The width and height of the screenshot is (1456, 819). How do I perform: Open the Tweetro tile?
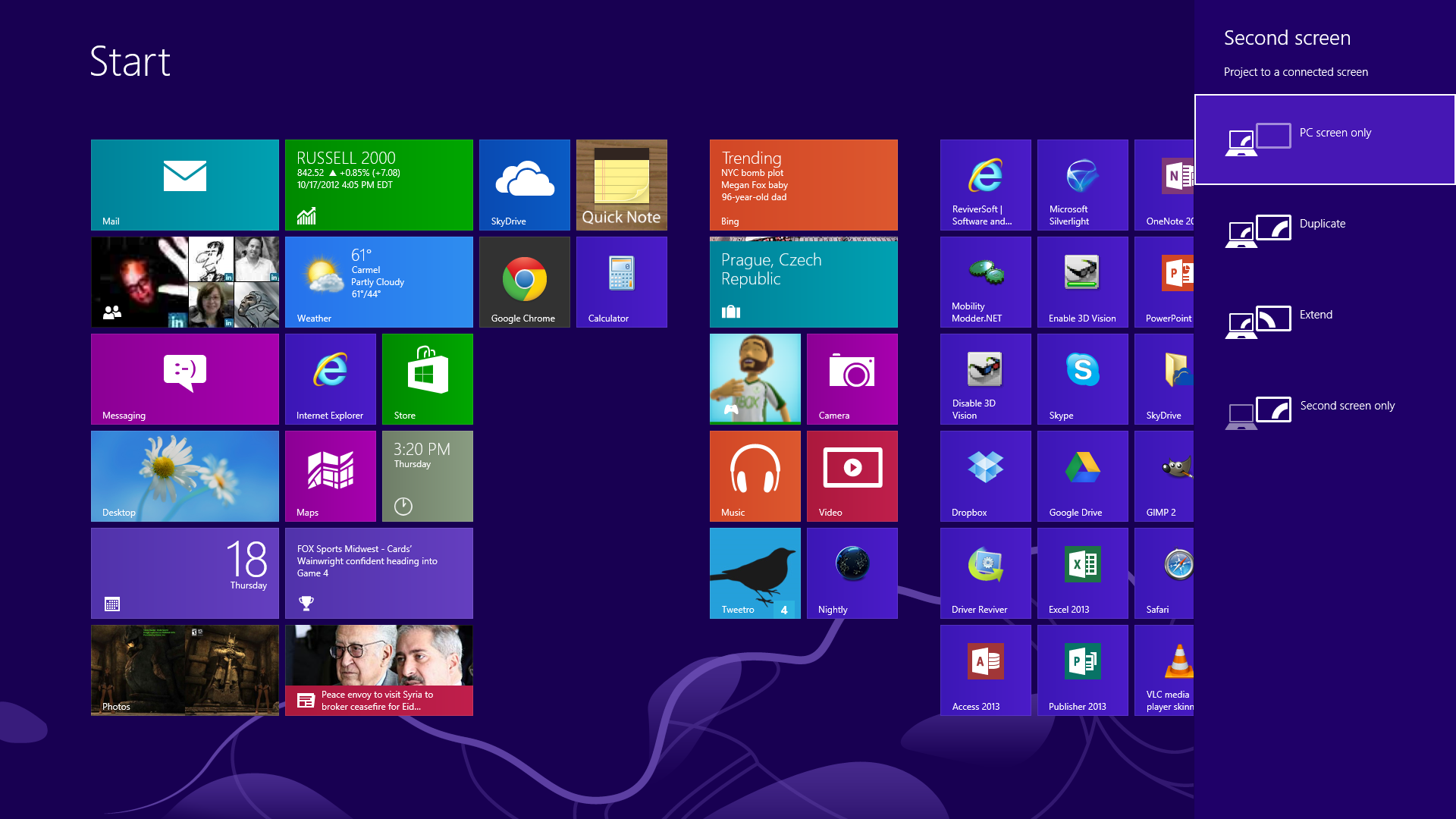(755, 573)
